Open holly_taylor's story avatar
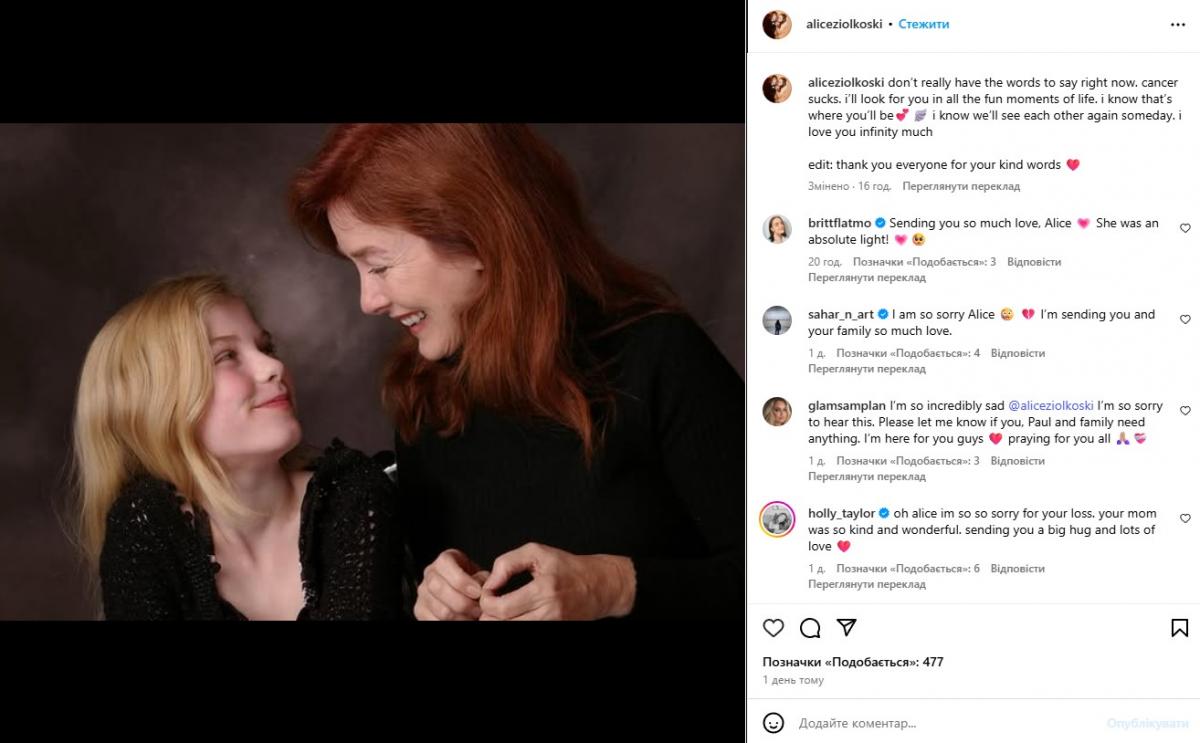Screen dimensions: 1200x743 [777, 520]
